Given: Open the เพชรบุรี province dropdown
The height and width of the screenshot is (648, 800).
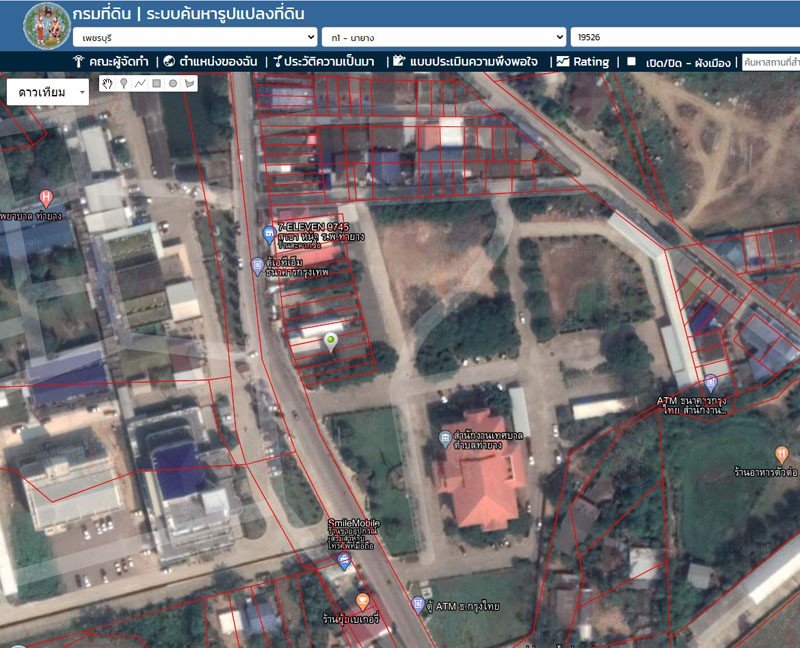Looking at the screenshot, I should pyautogui.click(x=194, y=38).
